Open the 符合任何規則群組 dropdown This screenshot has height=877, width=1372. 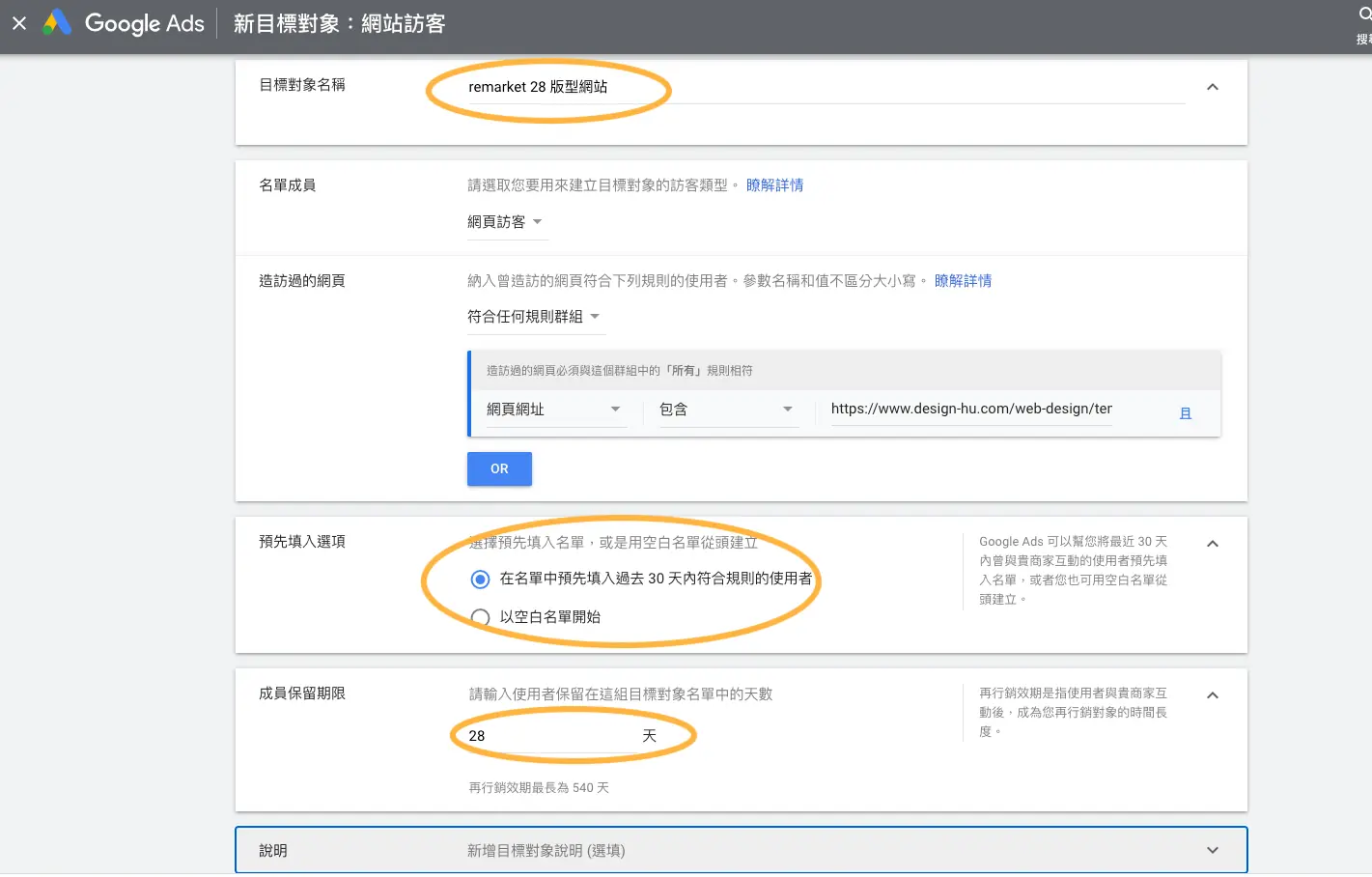(x=535, y=317)
